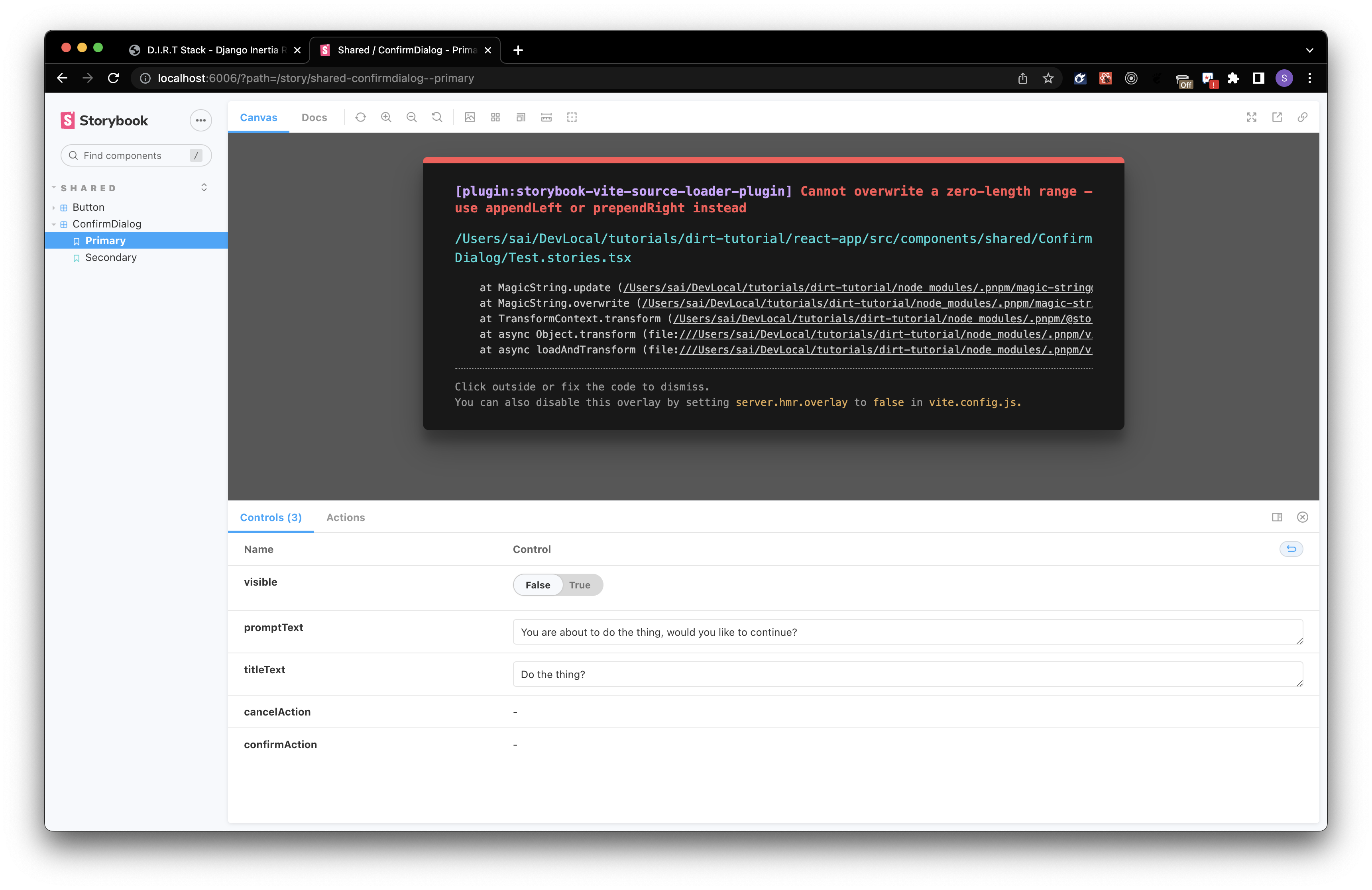Collapse the SHARED section expander arrows
This screenshot has width=1372, height=890.
click(204, 188)
